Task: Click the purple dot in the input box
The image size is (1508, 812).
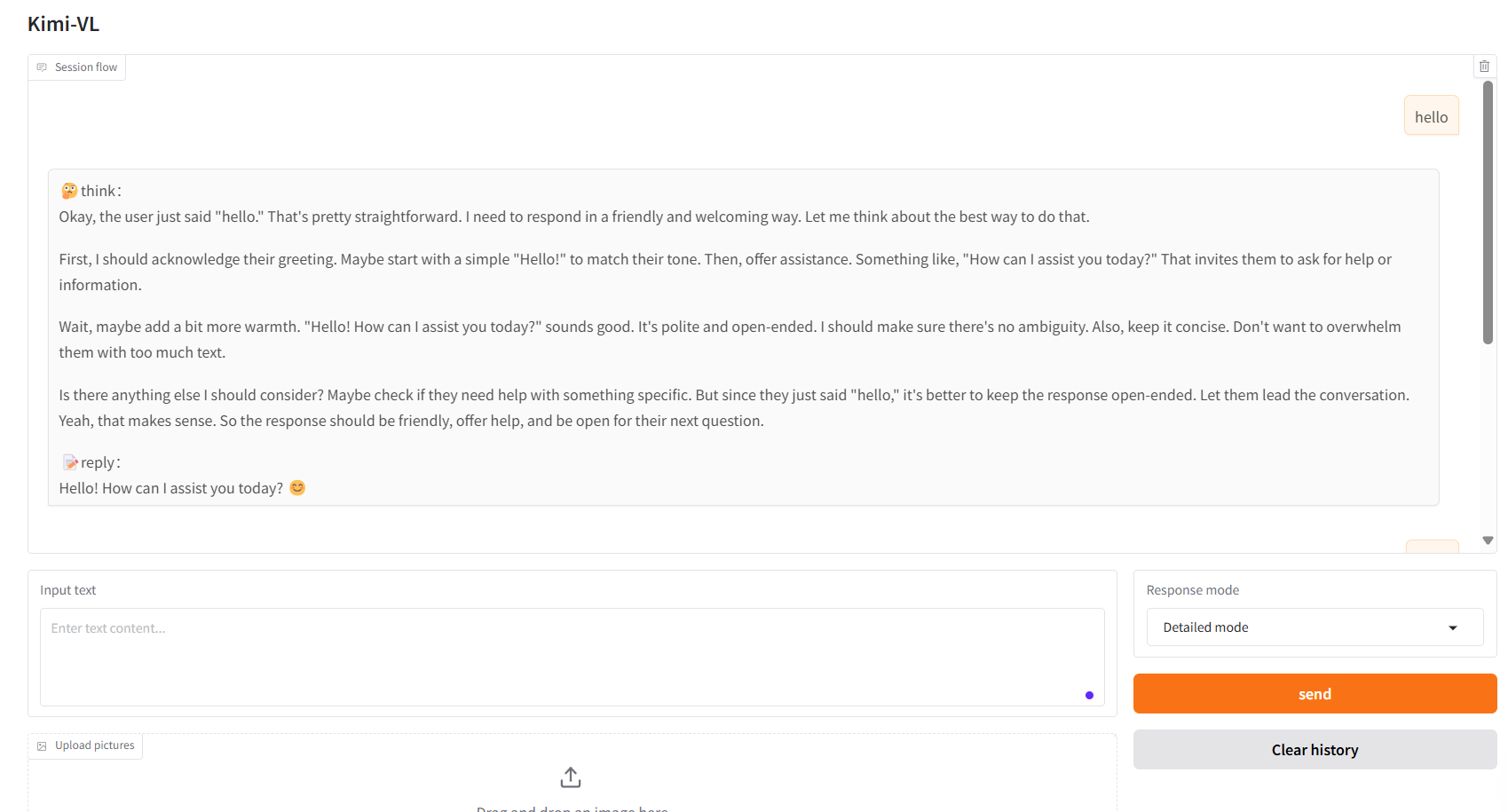Action: click(x=1089, y=695)
